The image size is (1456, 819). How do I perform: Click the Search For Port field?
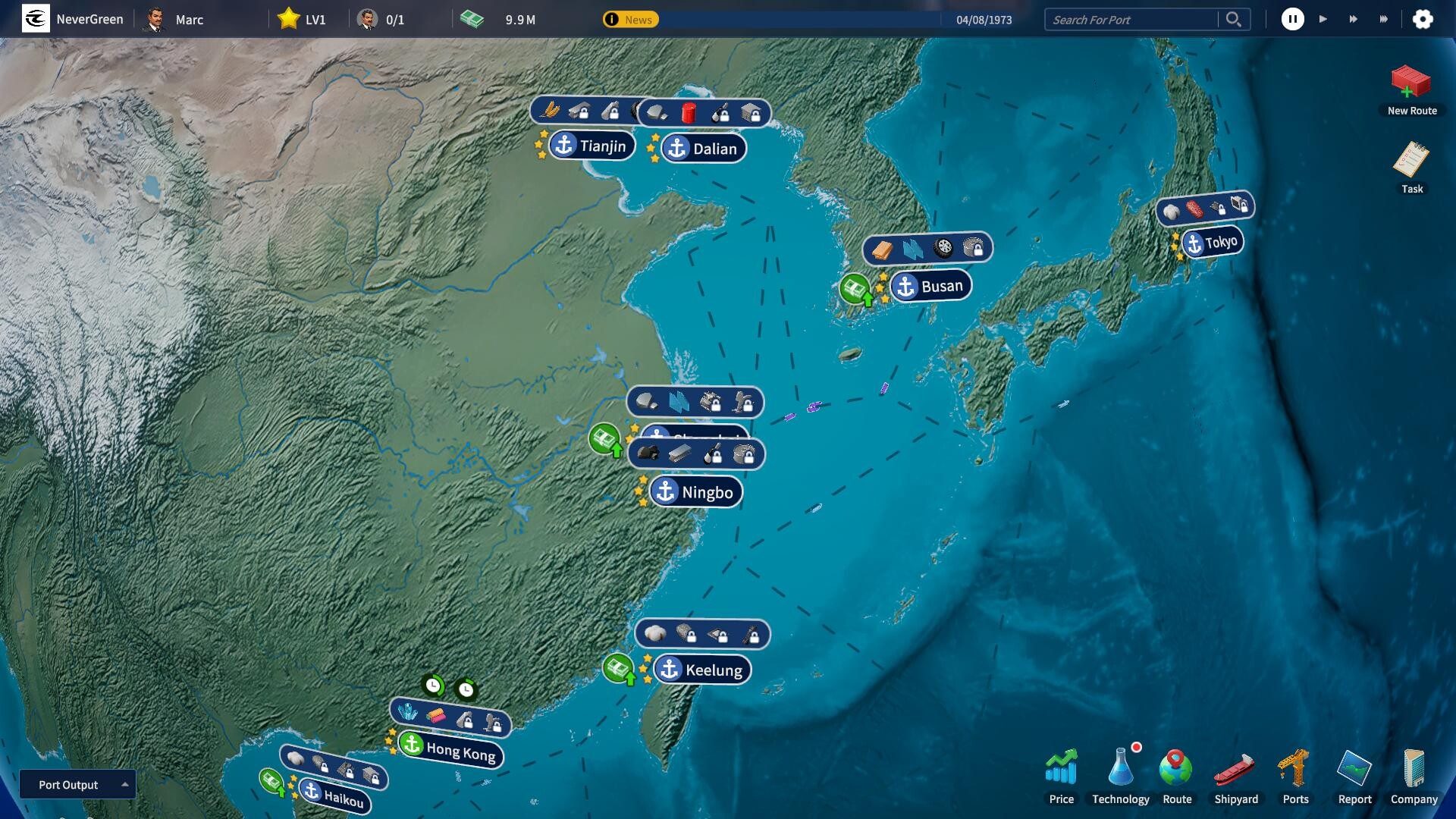[1130, 20]
